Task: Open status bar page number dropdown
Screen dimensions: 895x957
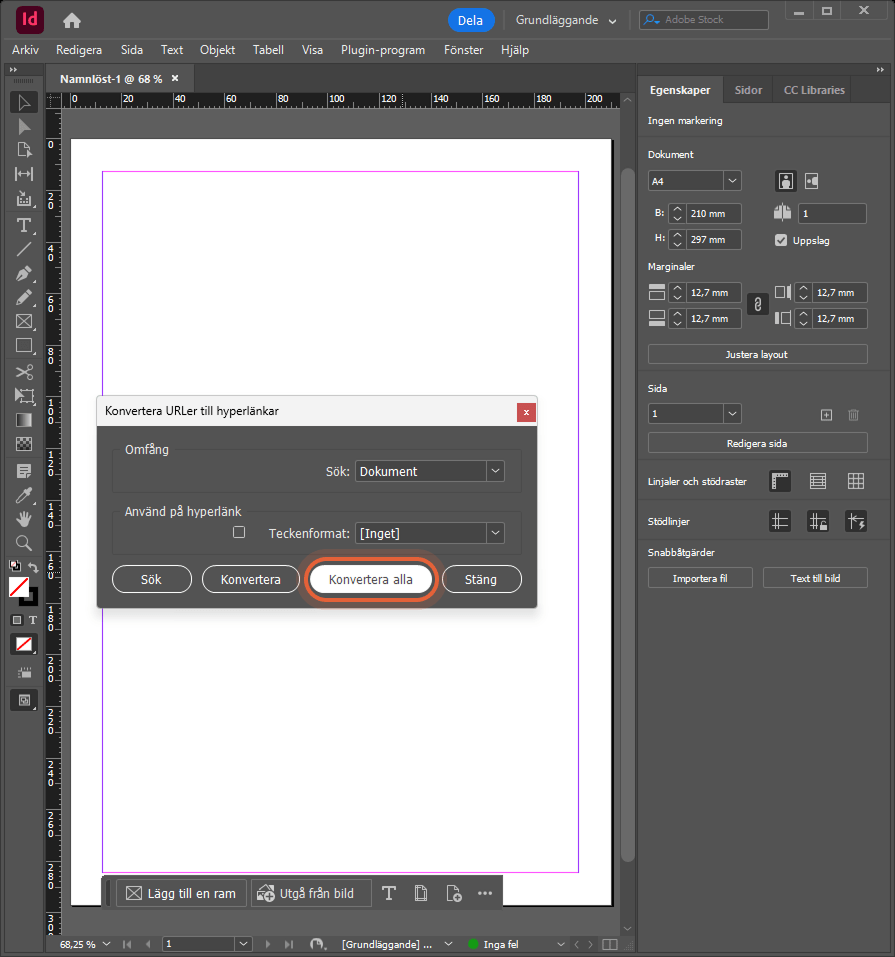Action: point(244,944)
